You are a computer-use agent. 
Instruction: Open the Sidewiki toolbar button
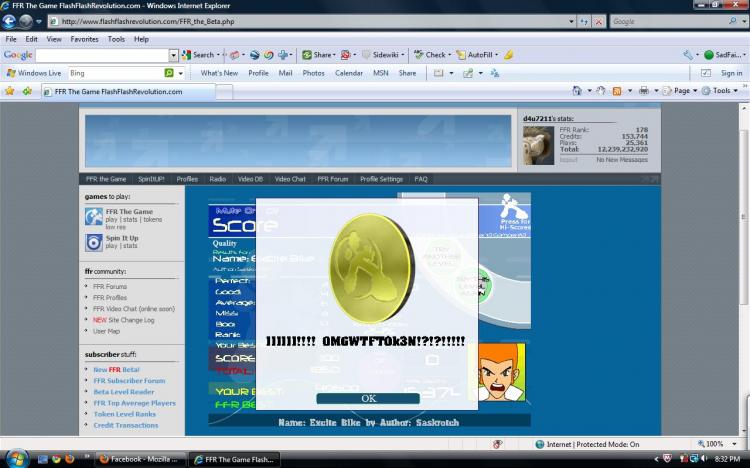tap(382, 55)
